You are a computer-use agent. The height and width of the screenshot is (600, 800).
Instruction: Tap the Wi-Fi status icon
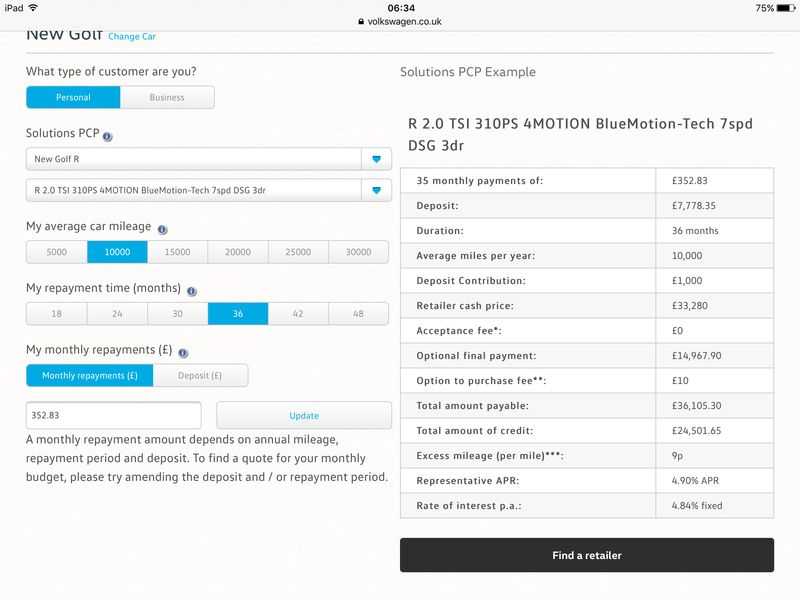pyautogui.click(x=33, y=8)
